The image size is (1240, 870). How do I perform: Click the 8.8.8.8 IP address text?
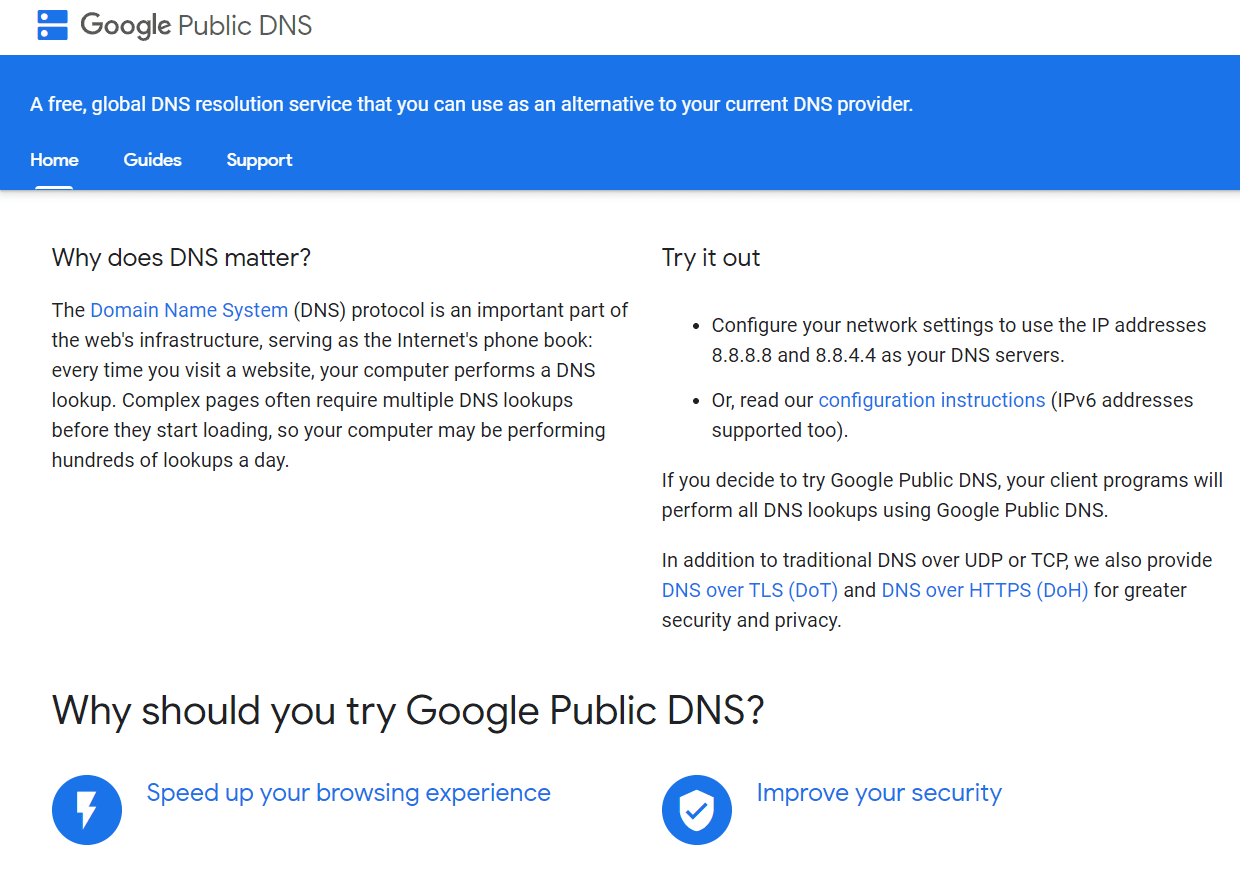click(741, 355)
